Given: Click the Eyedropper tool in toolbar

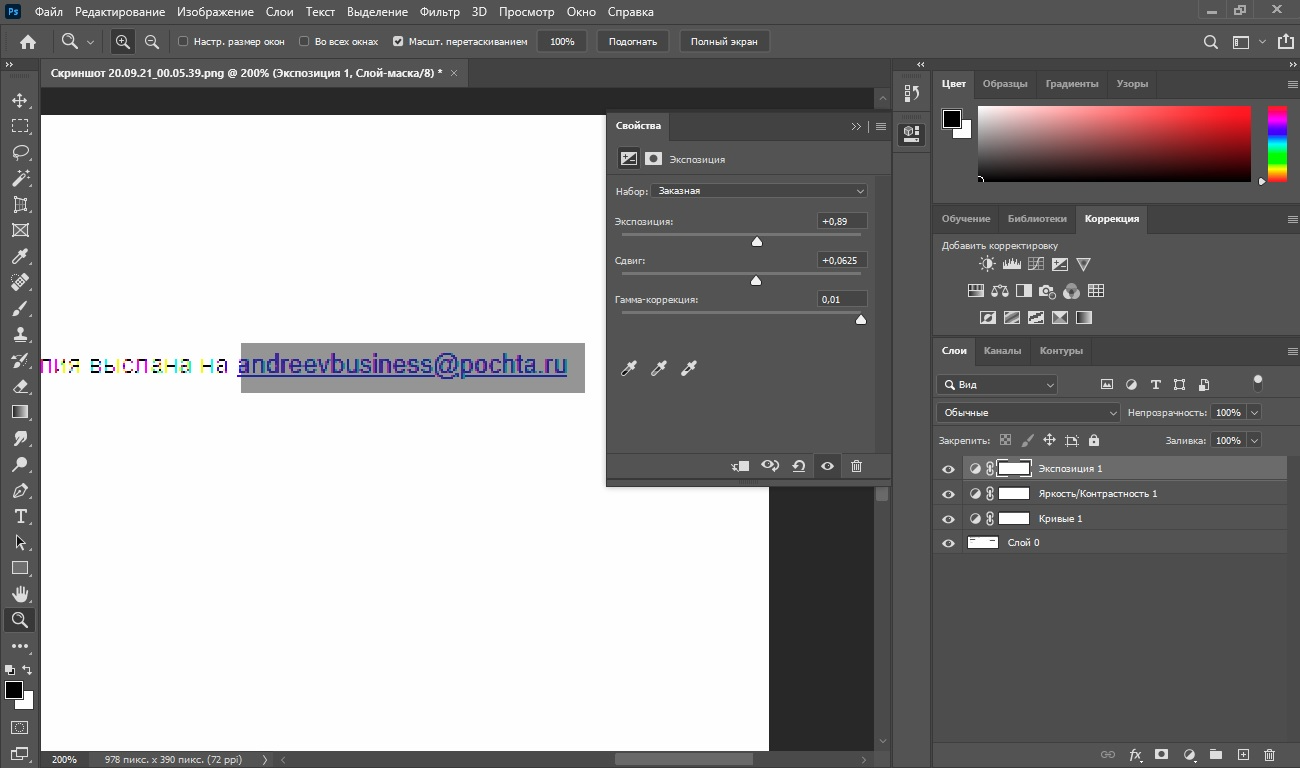Looking at the screenshot, I should [x=19, y=256].
